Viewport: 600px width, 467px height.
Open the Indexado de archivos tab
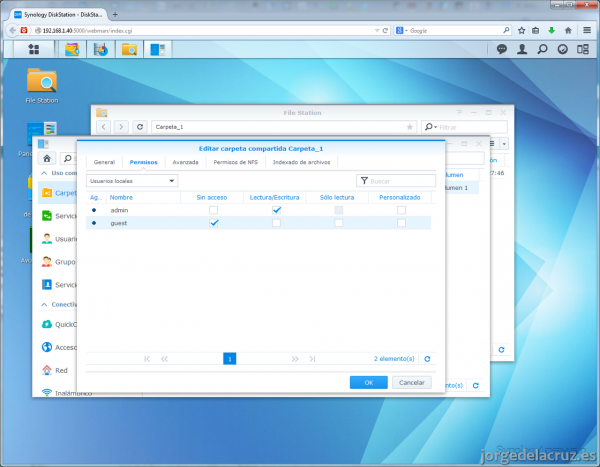click(301, 162)
